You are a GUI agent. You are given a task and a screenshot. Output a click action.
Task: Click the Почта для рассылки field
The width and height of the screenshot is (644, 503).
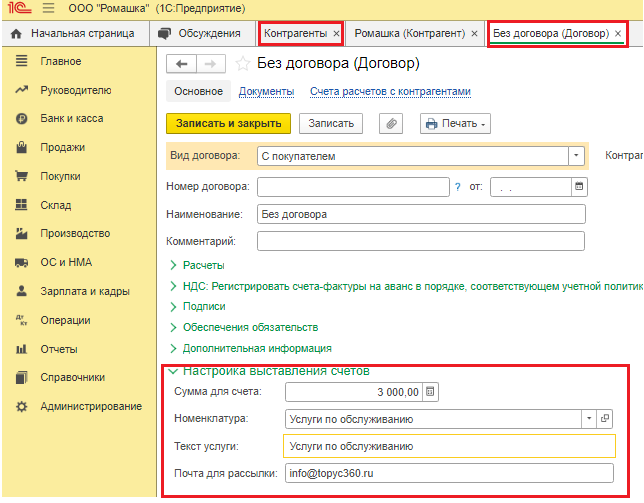coord(449,473)
